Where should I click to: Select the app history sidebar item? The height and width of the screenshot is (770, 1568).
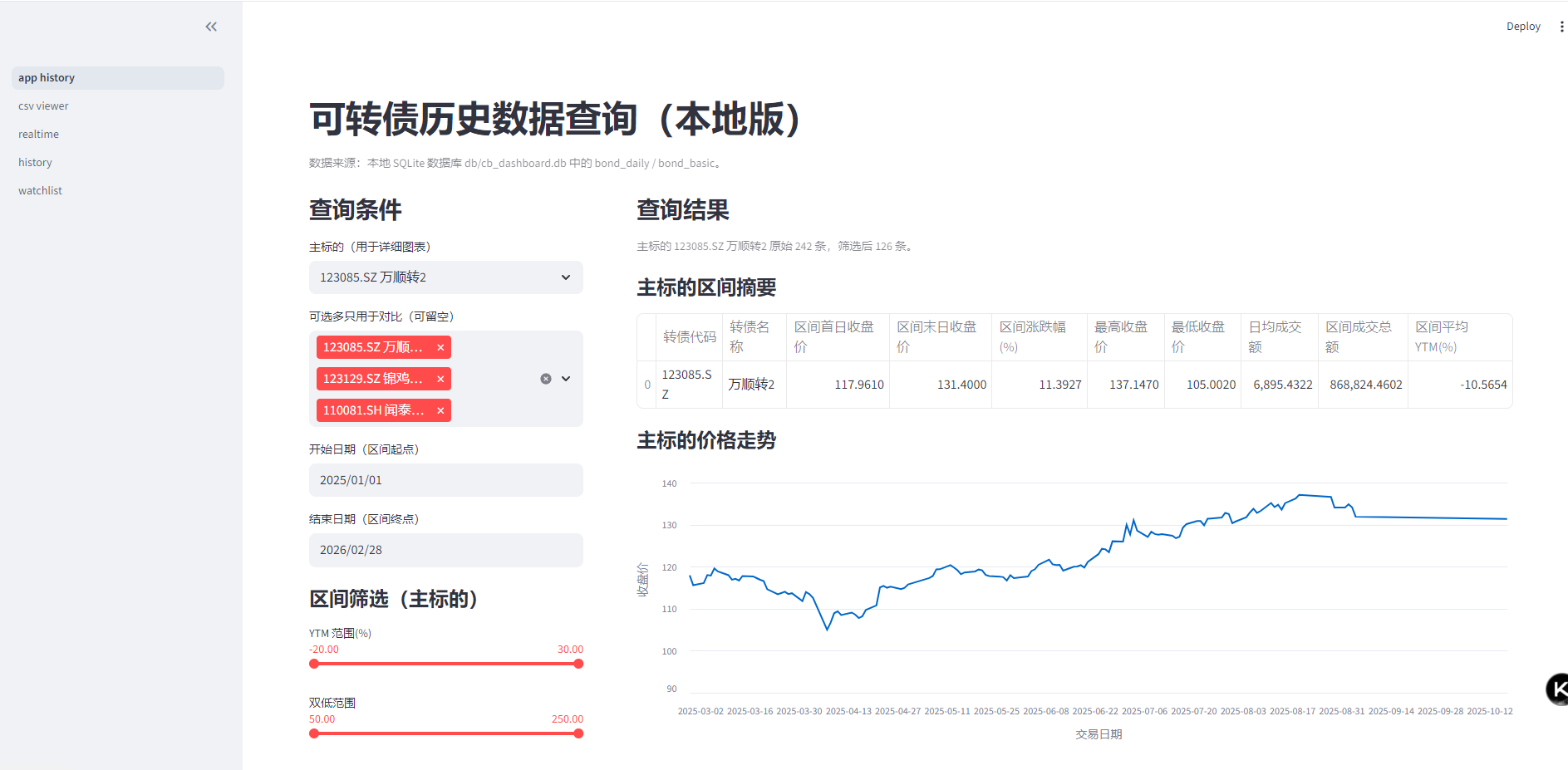tap(47, 78)
